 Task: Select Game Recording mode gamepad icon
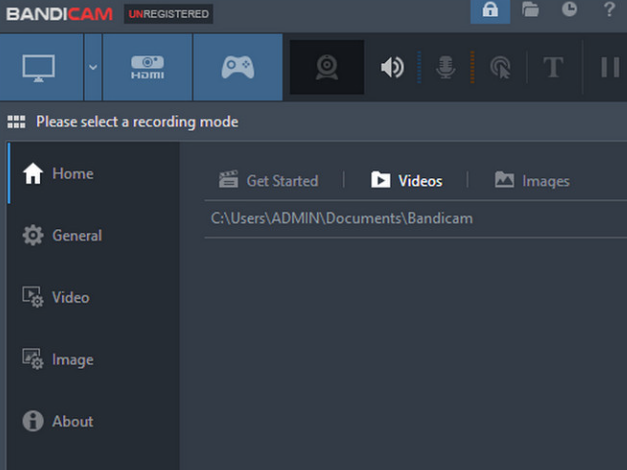tap(238, 67)
